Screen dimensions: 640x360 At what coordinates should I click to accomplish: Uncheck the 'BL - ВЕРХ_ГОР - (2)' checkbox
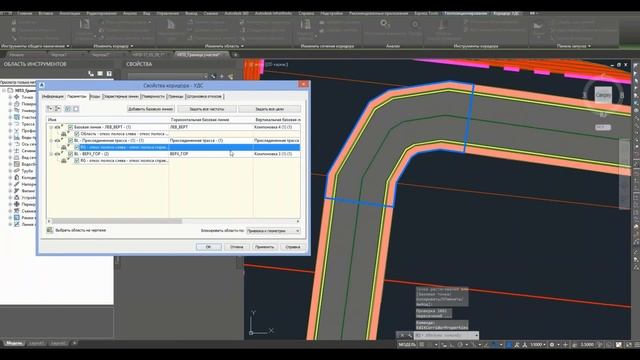70,154
